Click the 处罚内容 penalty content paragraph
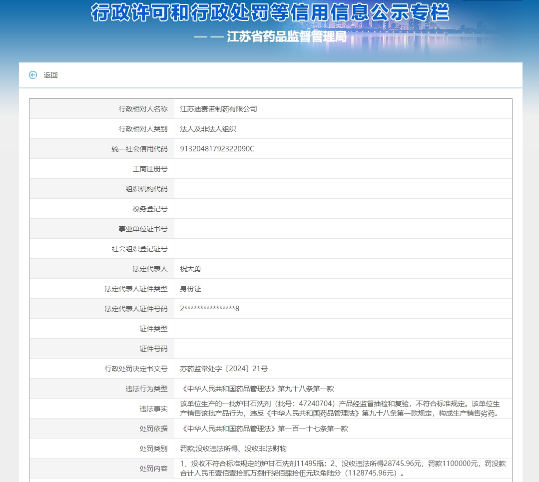Screen dimensions: 539x482 tap(343, 468)
